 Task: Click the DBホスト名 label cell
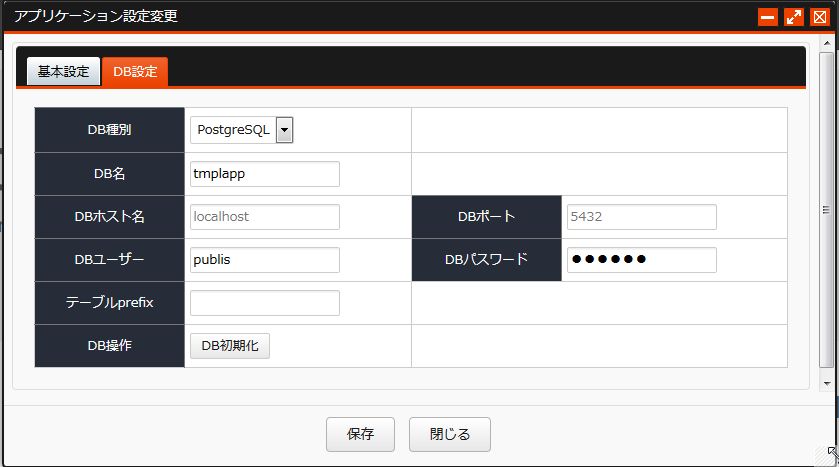tap(110, 217)
